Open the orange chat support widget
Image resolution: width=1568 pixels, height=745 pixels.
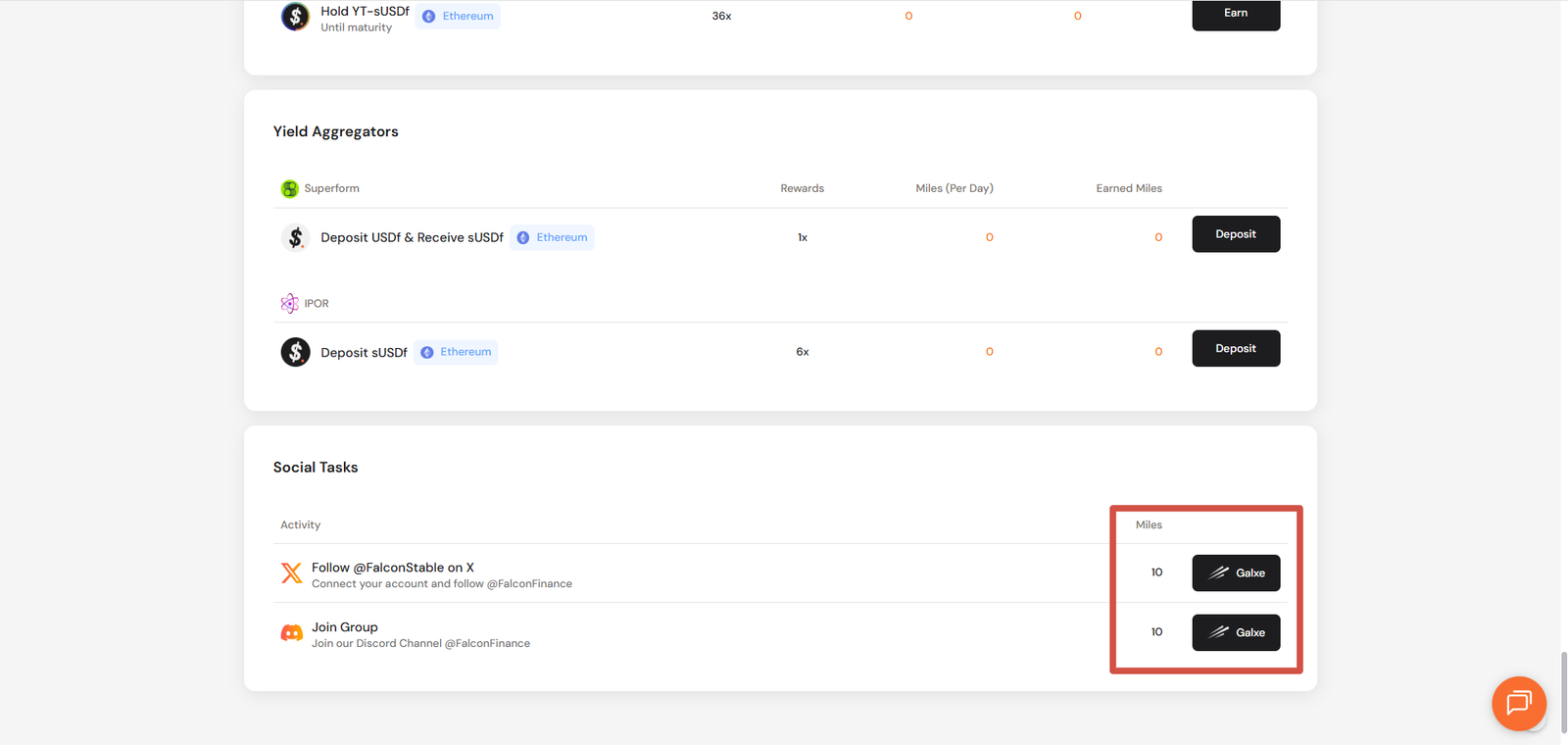point(1518,703)
